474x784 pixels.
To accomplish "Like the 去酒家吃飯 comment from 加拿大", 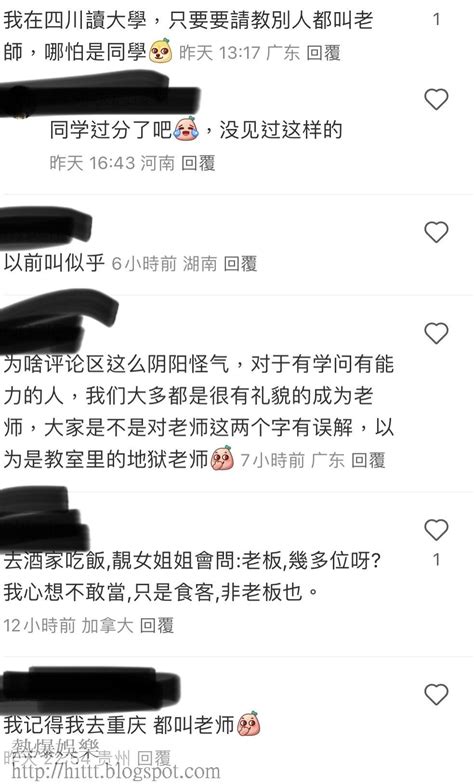I will (436, 530).
